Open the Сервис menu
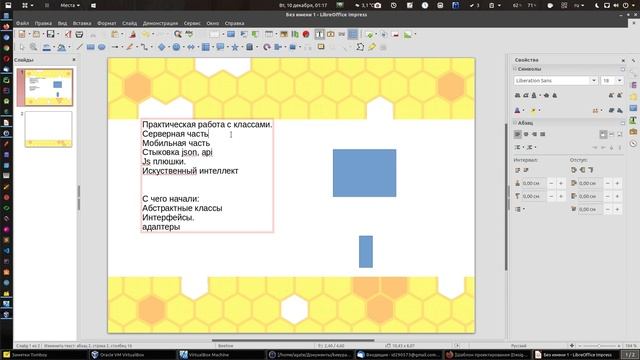The width and height of the screenshot is (640, 360). pyautogui.click(x=192, y=23)
